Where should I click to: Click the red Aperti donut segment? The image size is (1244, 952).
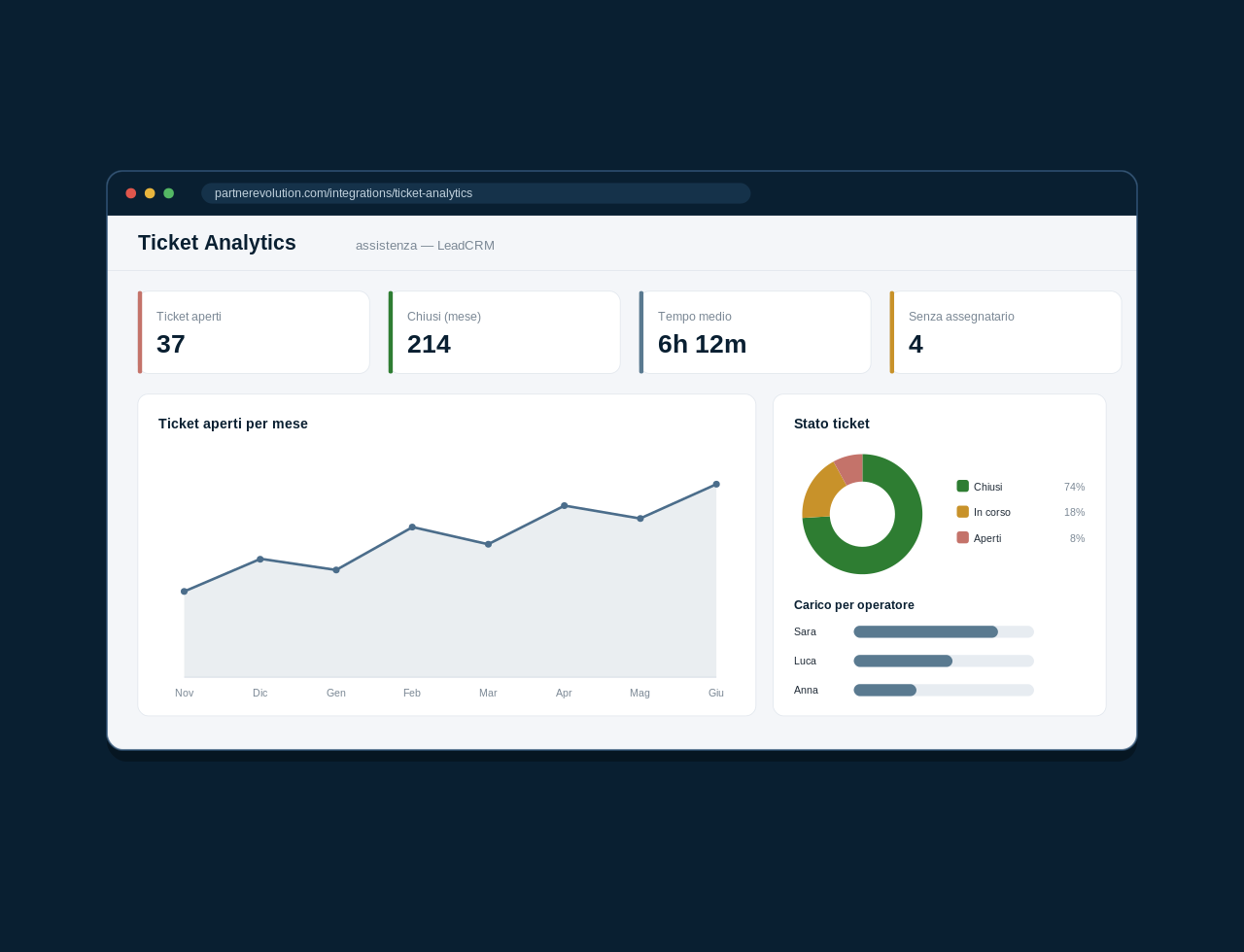851,469
